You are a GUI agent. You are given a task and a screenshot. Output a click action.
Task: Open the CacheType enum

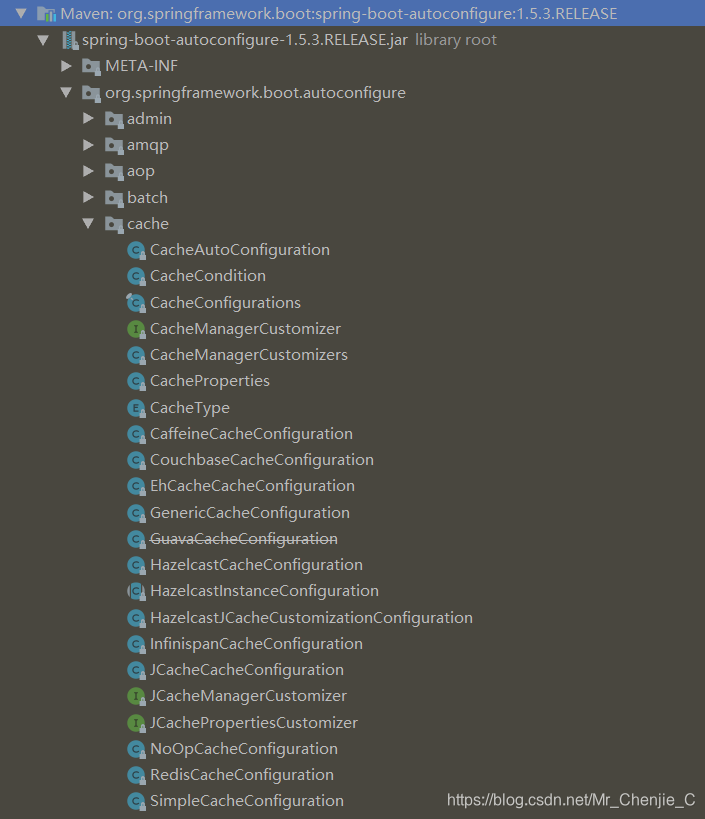click(x=190, y=408)
